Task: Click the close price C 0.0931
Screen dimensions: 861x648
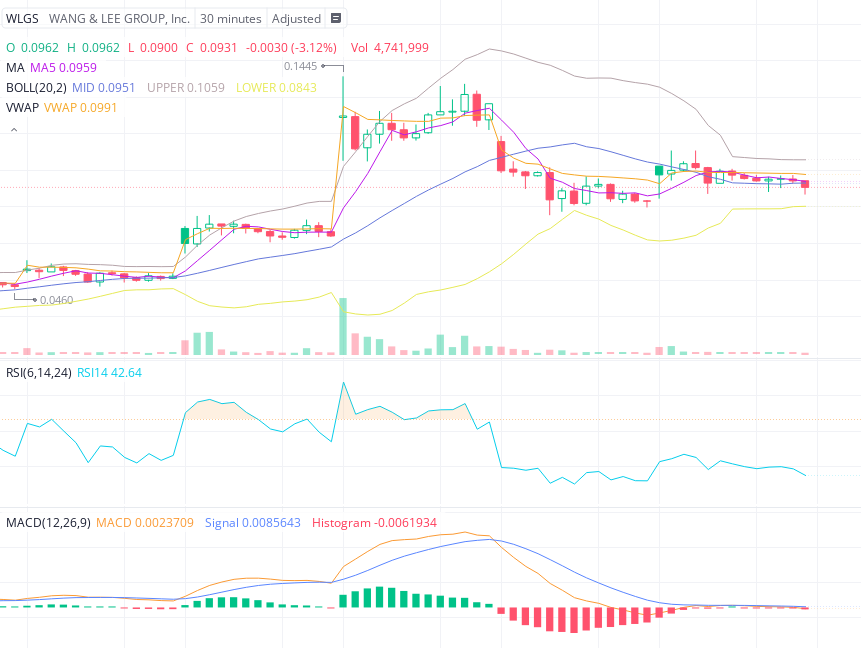Action: click(211, 48)
